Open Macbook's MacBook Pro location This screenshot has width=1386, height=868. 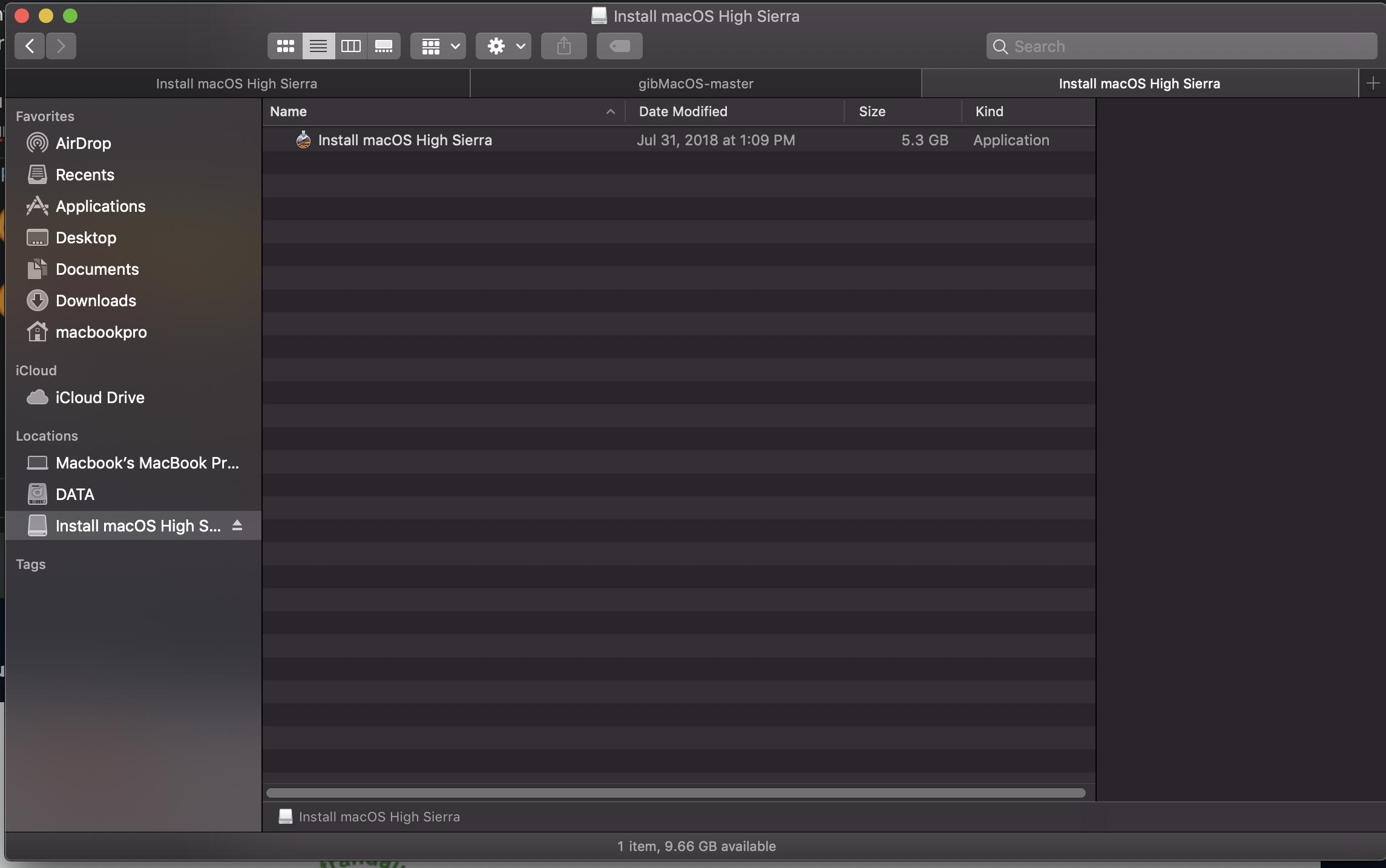[133, 463]
